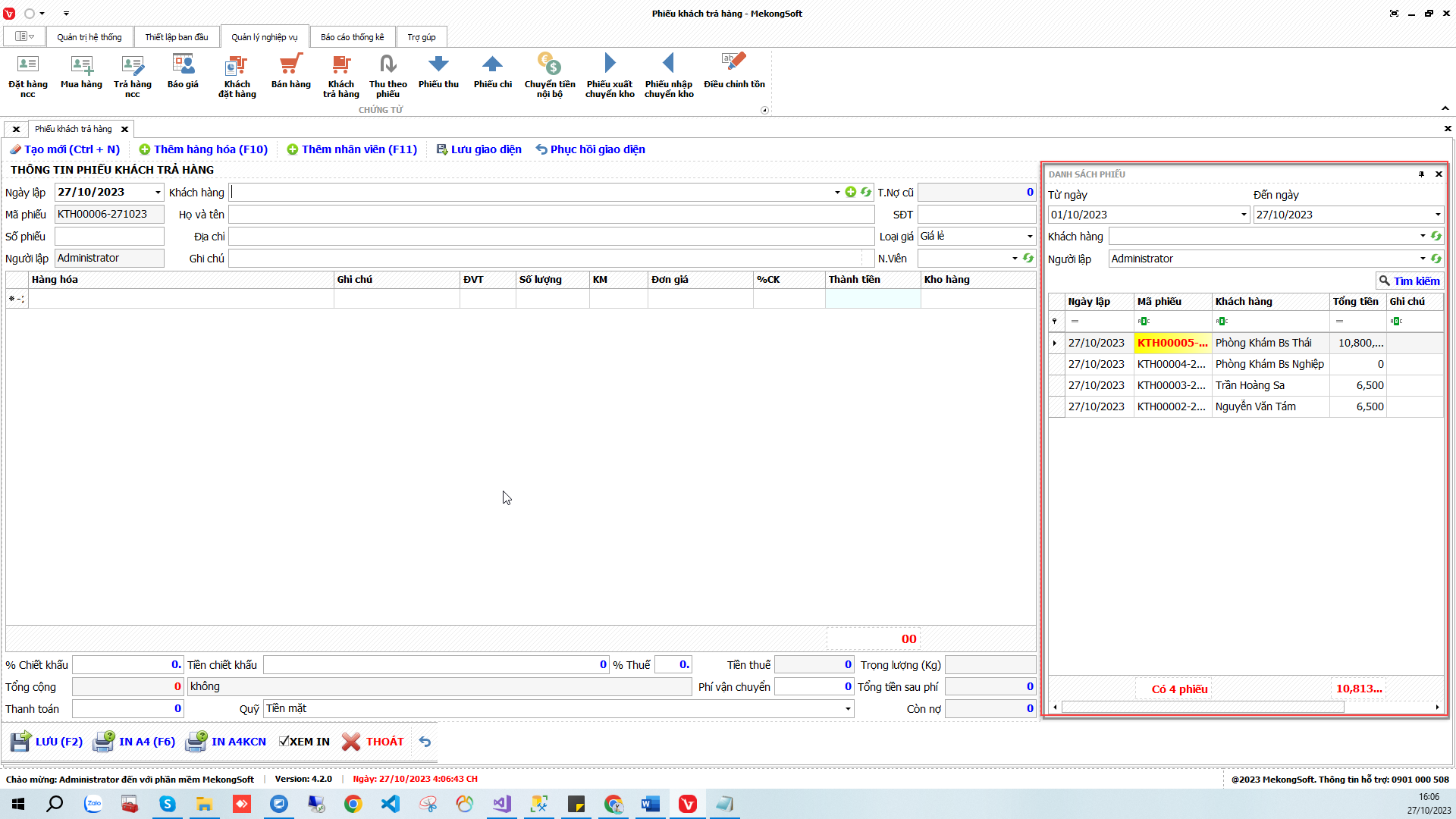Expand Đến ngày date dropdown
This screenshot has width=1456, height=819.
click(x=1437, y=215)
